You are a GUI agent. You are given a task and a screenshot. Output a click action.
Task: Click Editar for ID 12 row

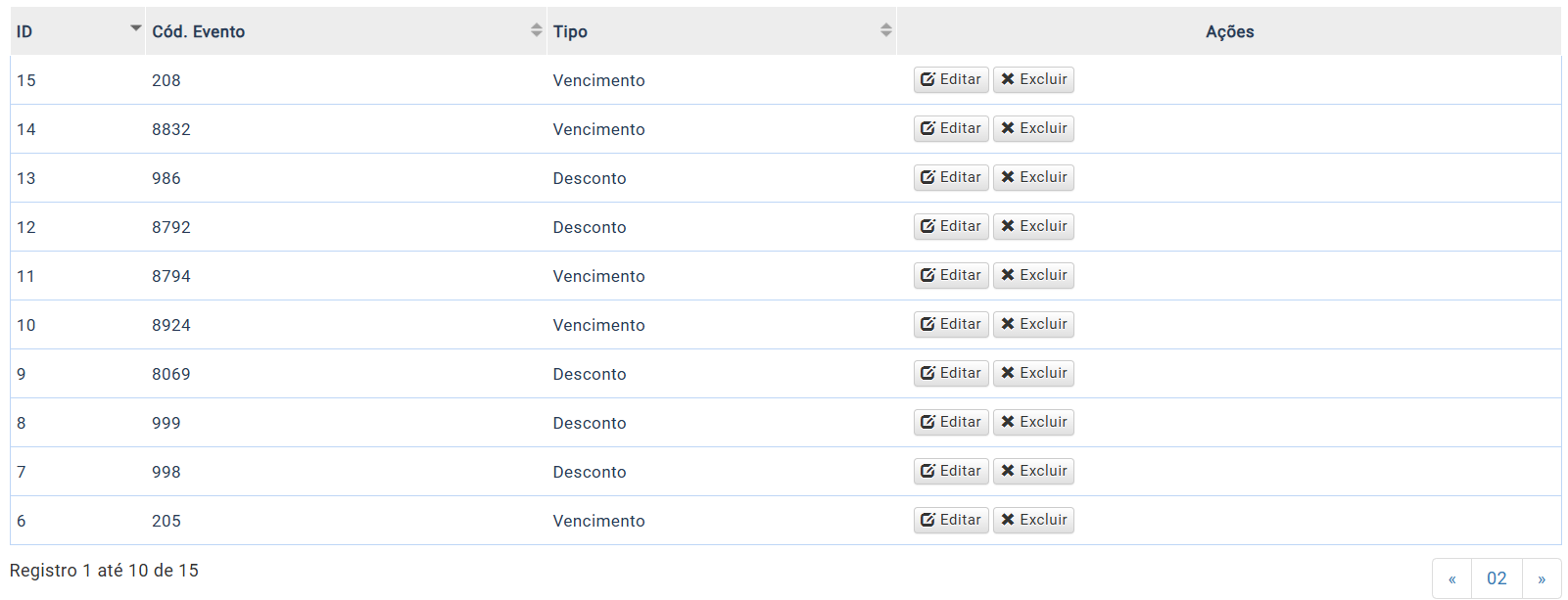[x=951, y=226]
